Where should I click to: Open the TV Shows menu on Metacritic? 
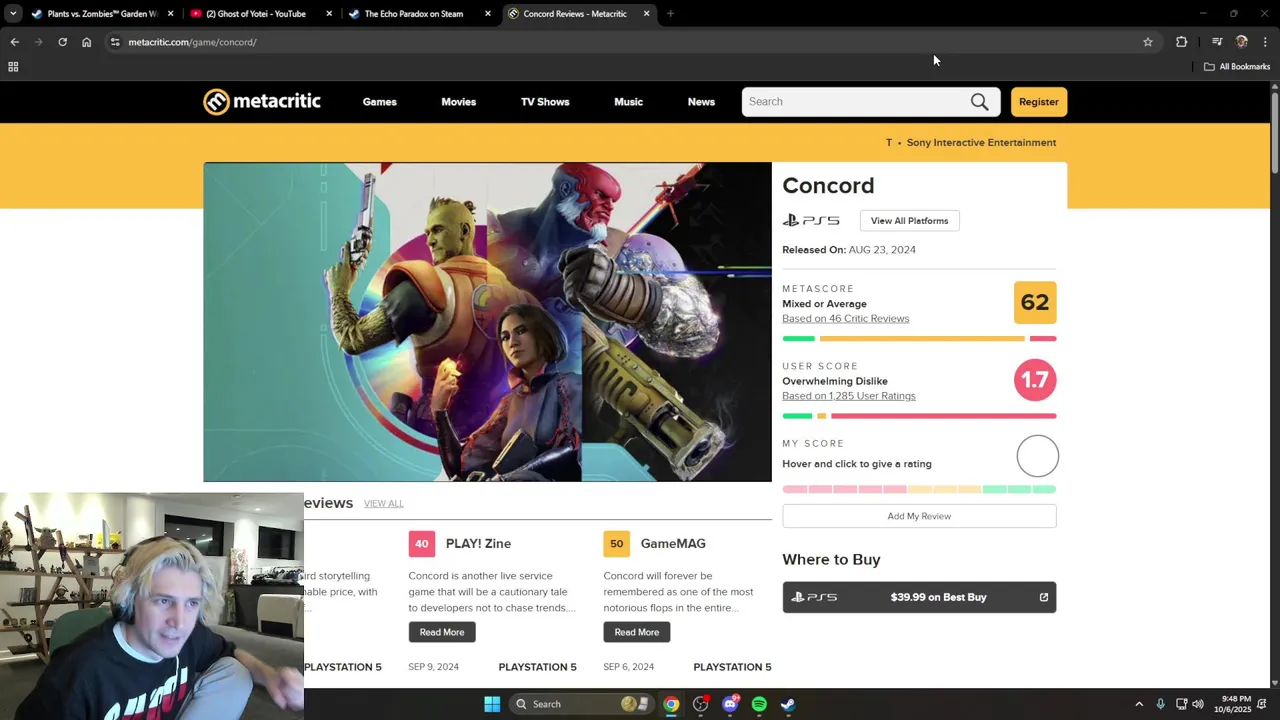(x=545, y=102)
